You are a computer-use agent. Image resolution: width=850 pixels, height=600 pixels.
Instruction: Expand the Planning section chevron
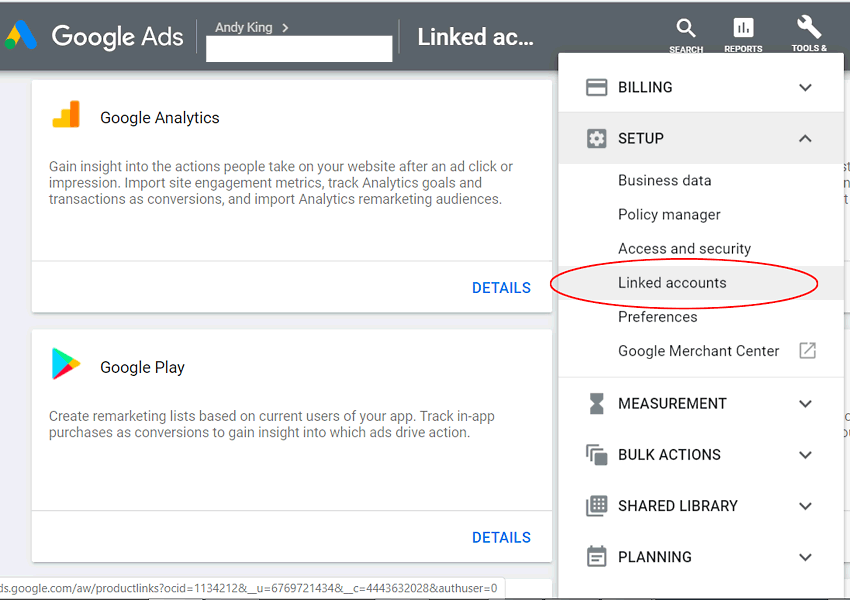click(805, 557)
